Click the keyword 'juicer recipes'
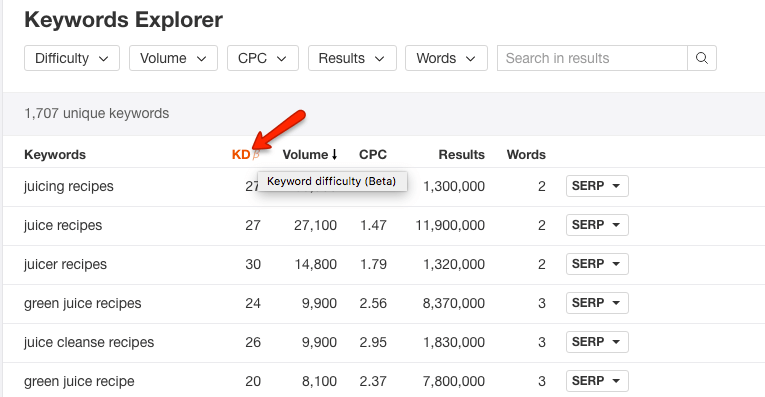The image size is (765, 397). (65, 265)
